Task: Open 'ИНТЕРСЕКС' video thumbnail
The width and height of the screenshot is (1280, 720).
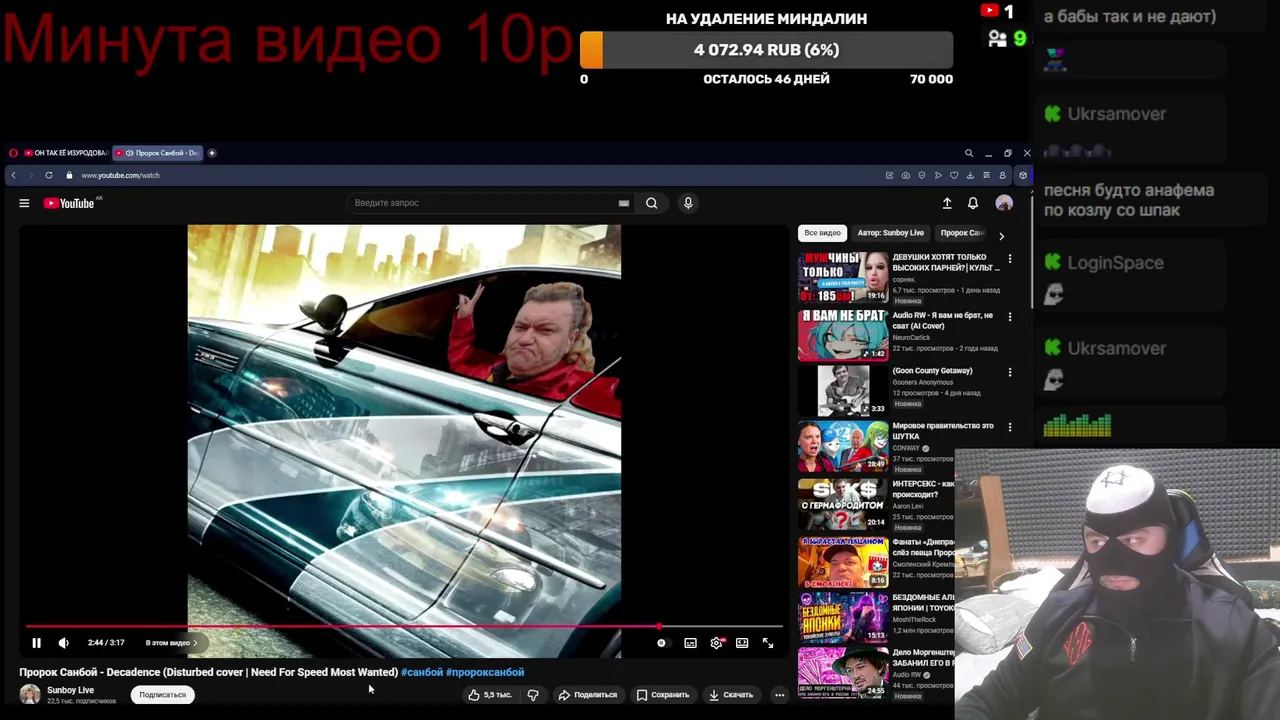Action: point(843,503)
